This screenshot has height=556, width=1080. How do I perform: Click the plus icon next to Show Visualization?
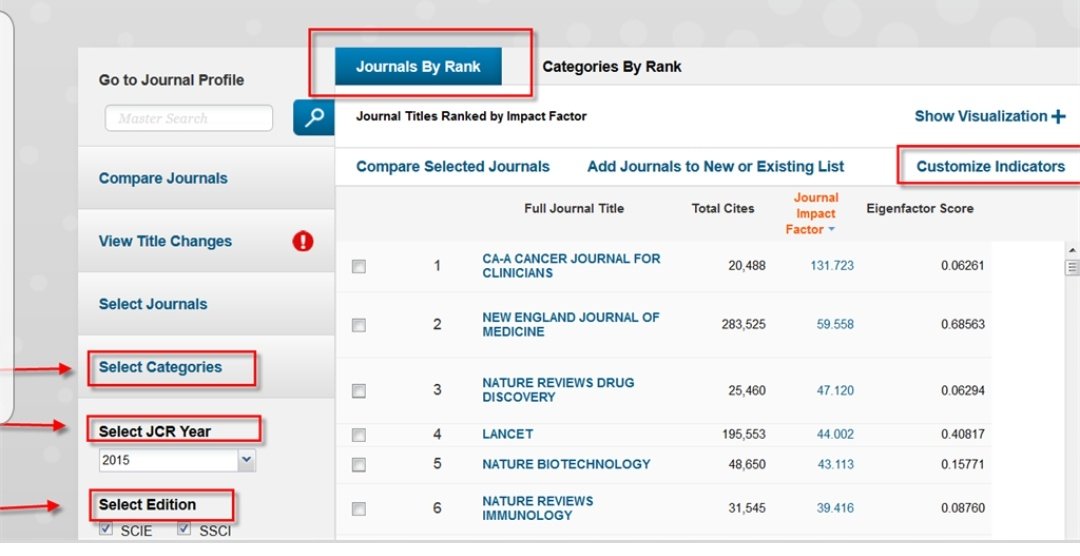[1059, 117]
